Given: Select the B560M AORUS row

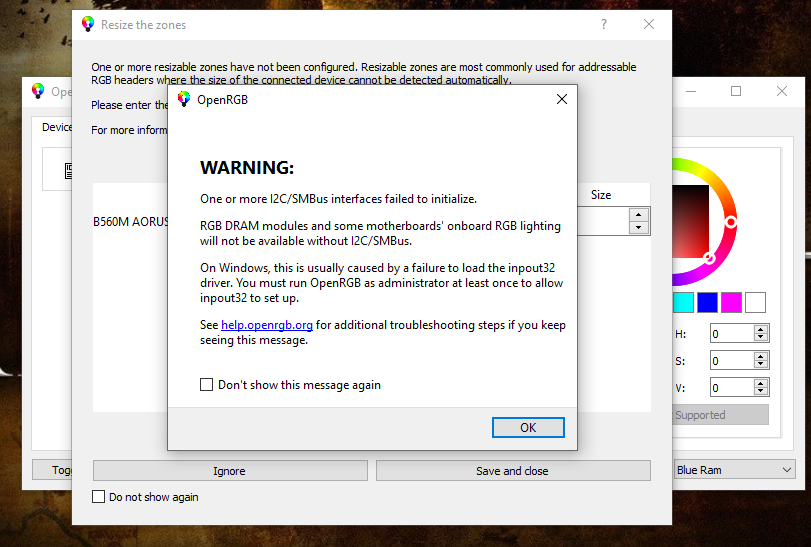Looking at the screenshot, I should coord(131,222).
